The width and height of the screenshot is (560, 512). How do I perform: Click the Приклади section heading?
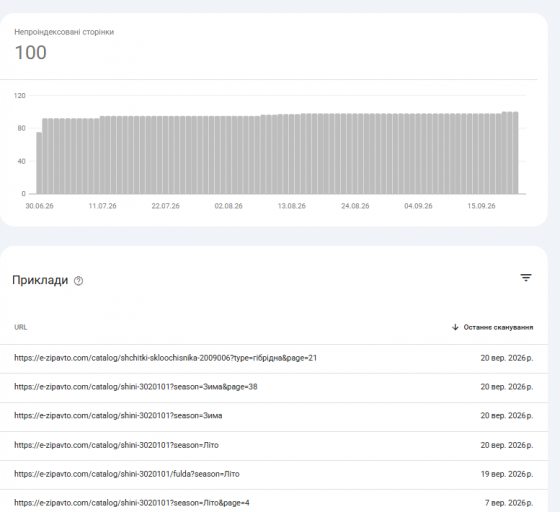pos(40,280)
